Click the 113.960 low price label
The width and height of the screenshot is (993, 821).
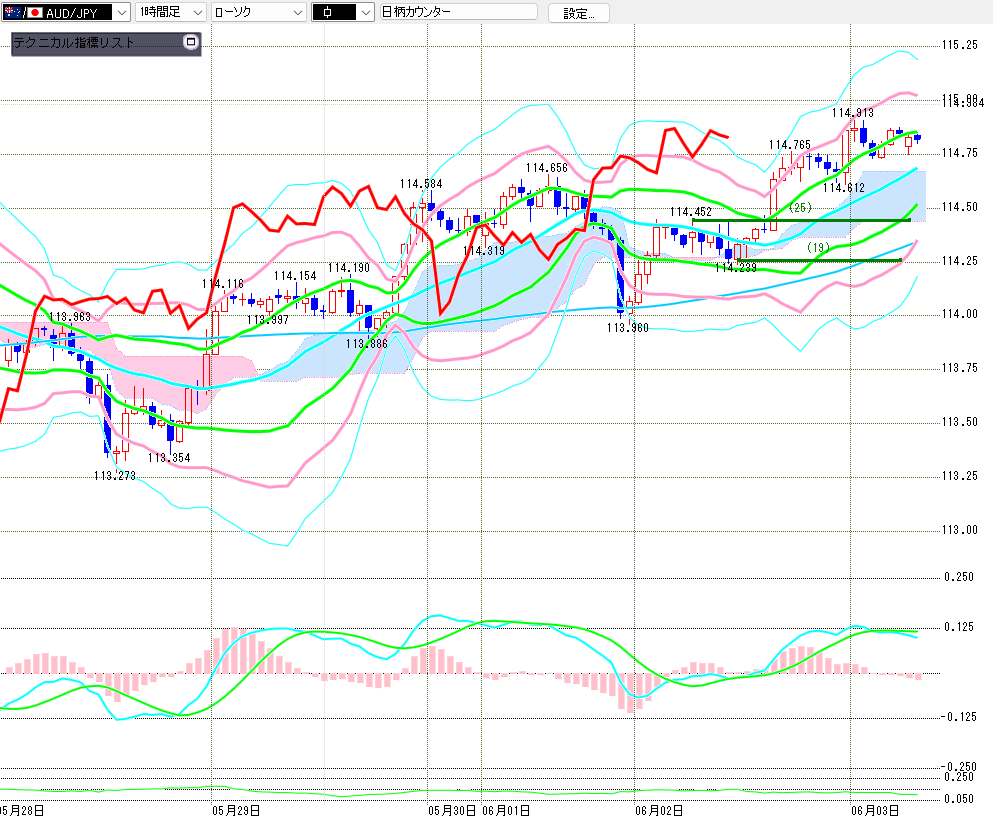[628, 328]
